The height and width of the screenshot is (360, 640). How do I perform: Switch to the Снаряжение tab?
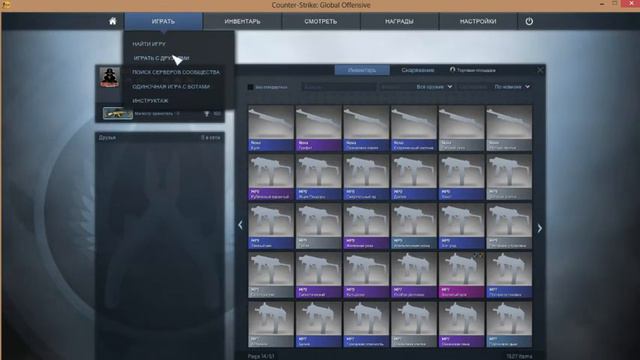[418, 70]
